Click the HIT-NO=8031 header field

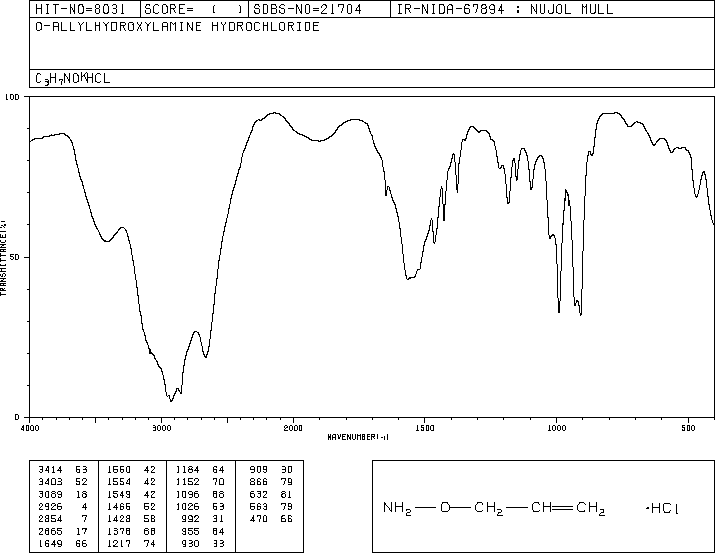coord(85,9)
